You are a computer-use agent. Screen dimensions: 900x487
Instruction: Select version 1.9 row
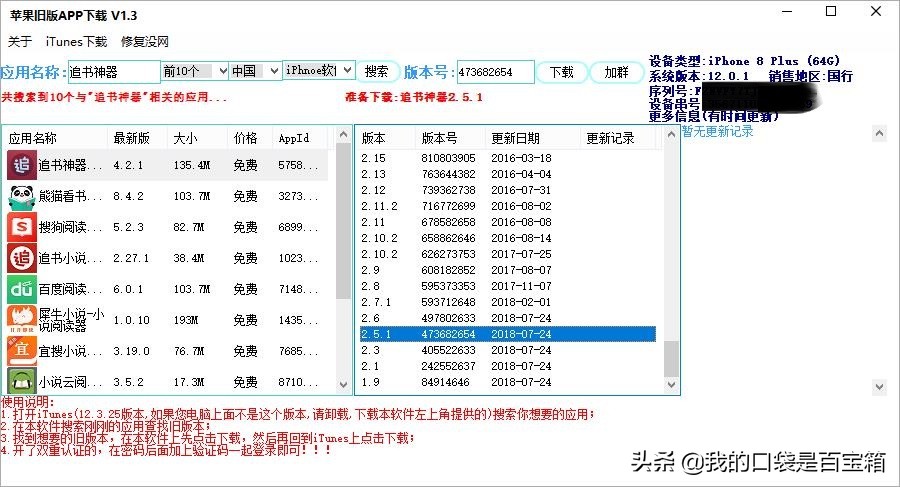pos(507,382)
